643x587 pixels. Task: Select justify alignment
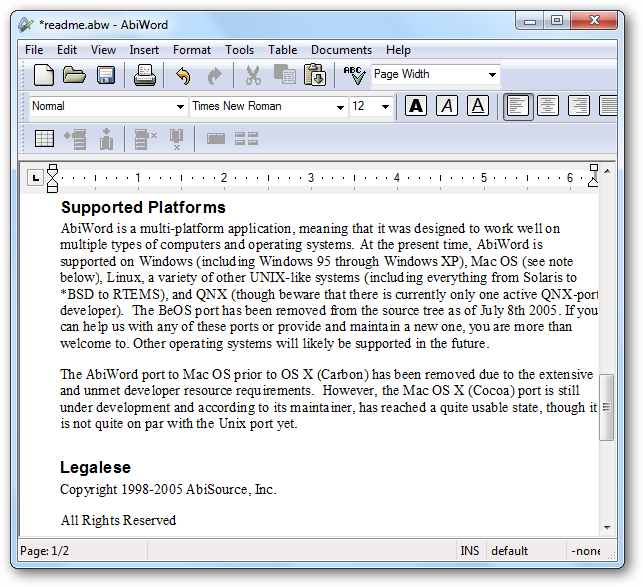609,106
